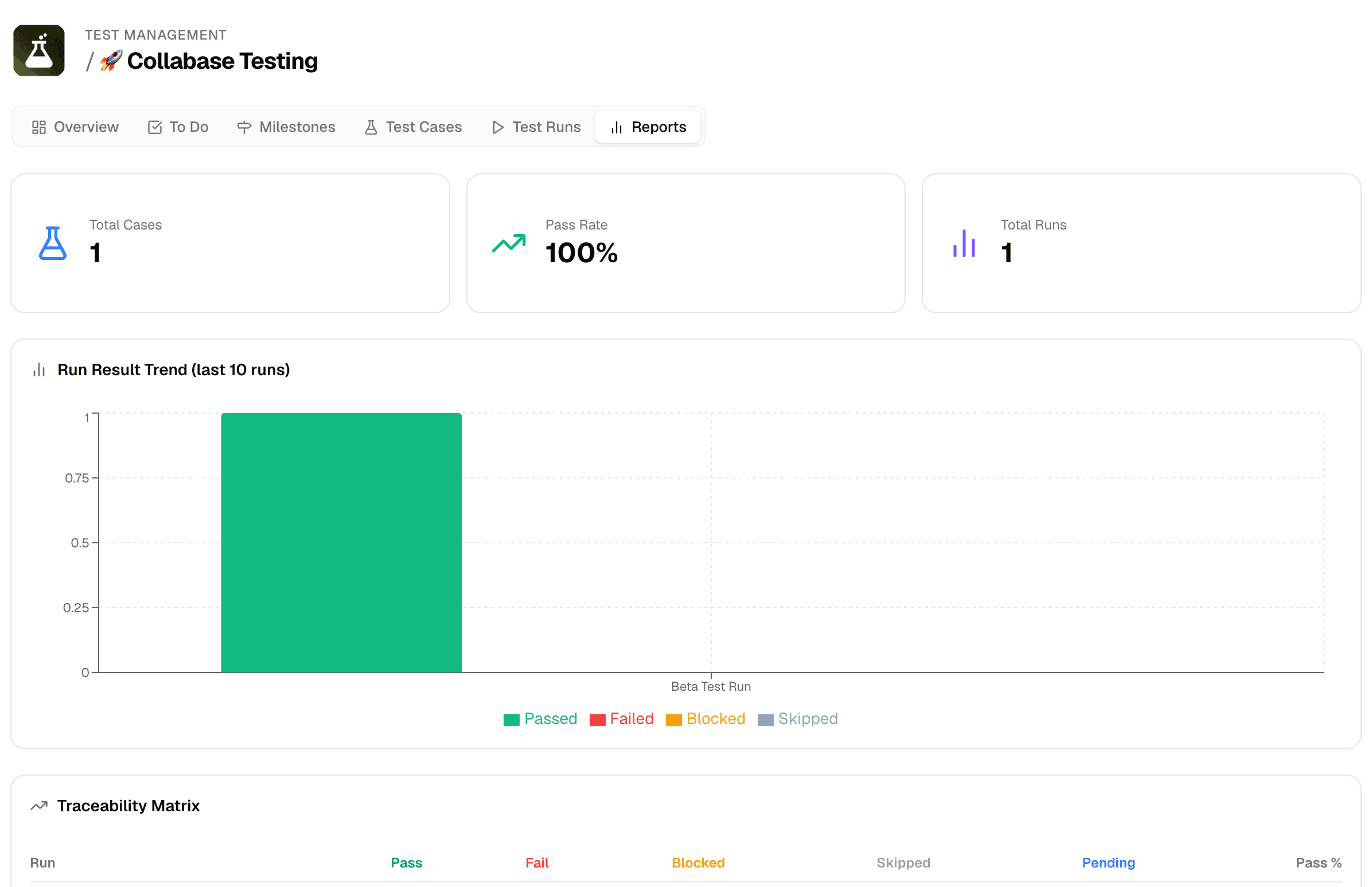
Task: Click the green Passed bar in chart
Action: tap(341, 543)
